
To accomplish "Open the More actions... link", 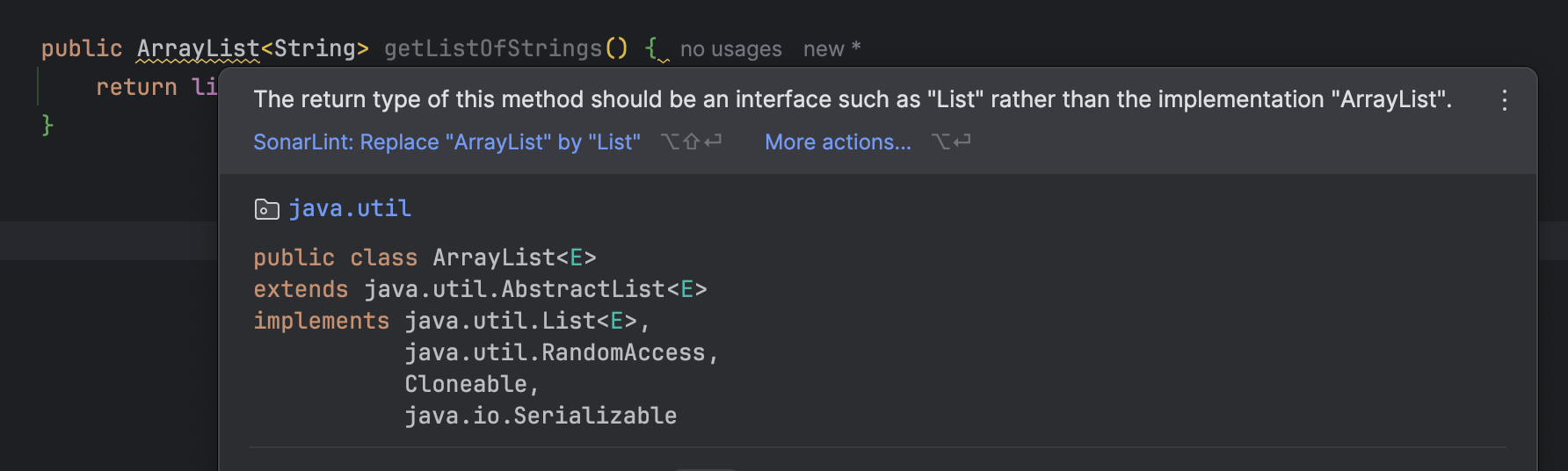I will [x=838, y=142].
